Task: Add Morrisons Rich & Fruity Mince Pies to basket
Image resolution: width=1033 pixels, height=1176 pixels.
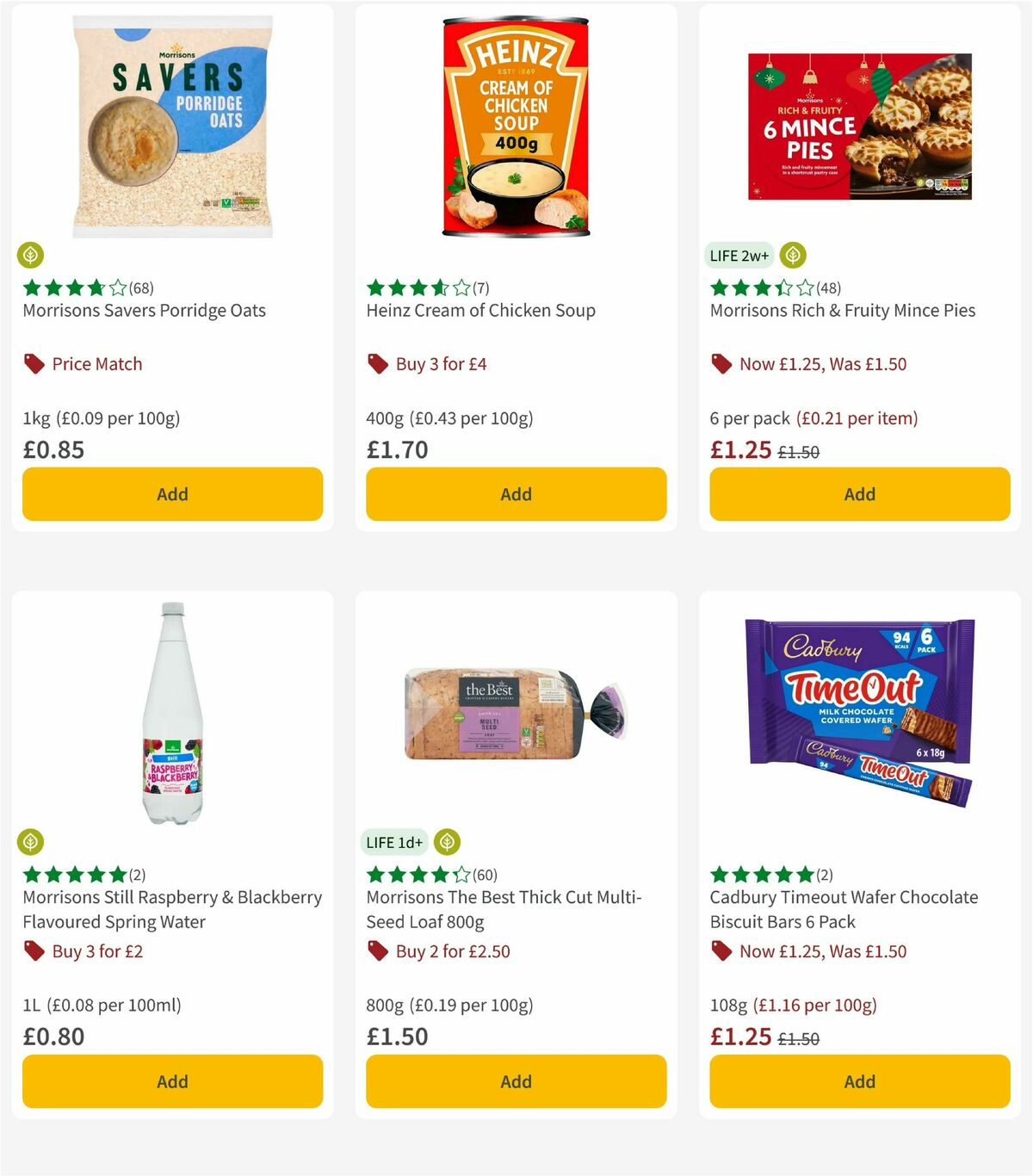Action: (859, 494)
